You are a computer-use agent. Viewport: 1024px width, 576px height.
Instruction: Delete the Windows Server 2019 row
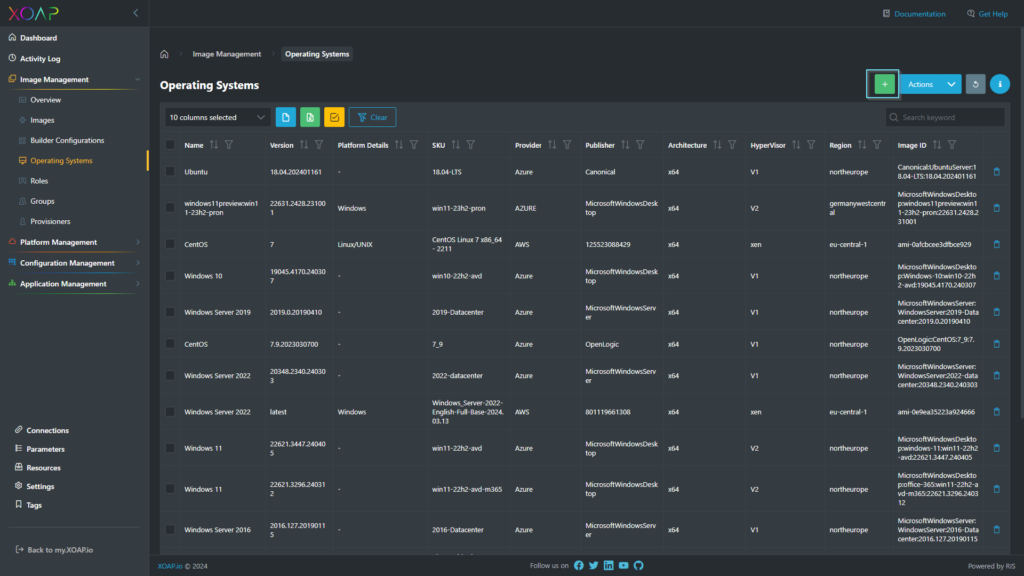point(997,312)
